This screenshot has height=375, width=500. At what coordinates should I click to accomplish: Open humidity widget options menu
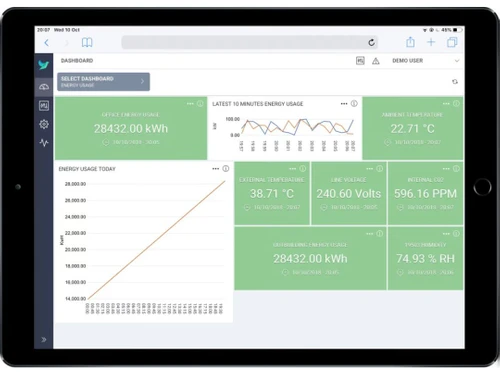point(446,234)
